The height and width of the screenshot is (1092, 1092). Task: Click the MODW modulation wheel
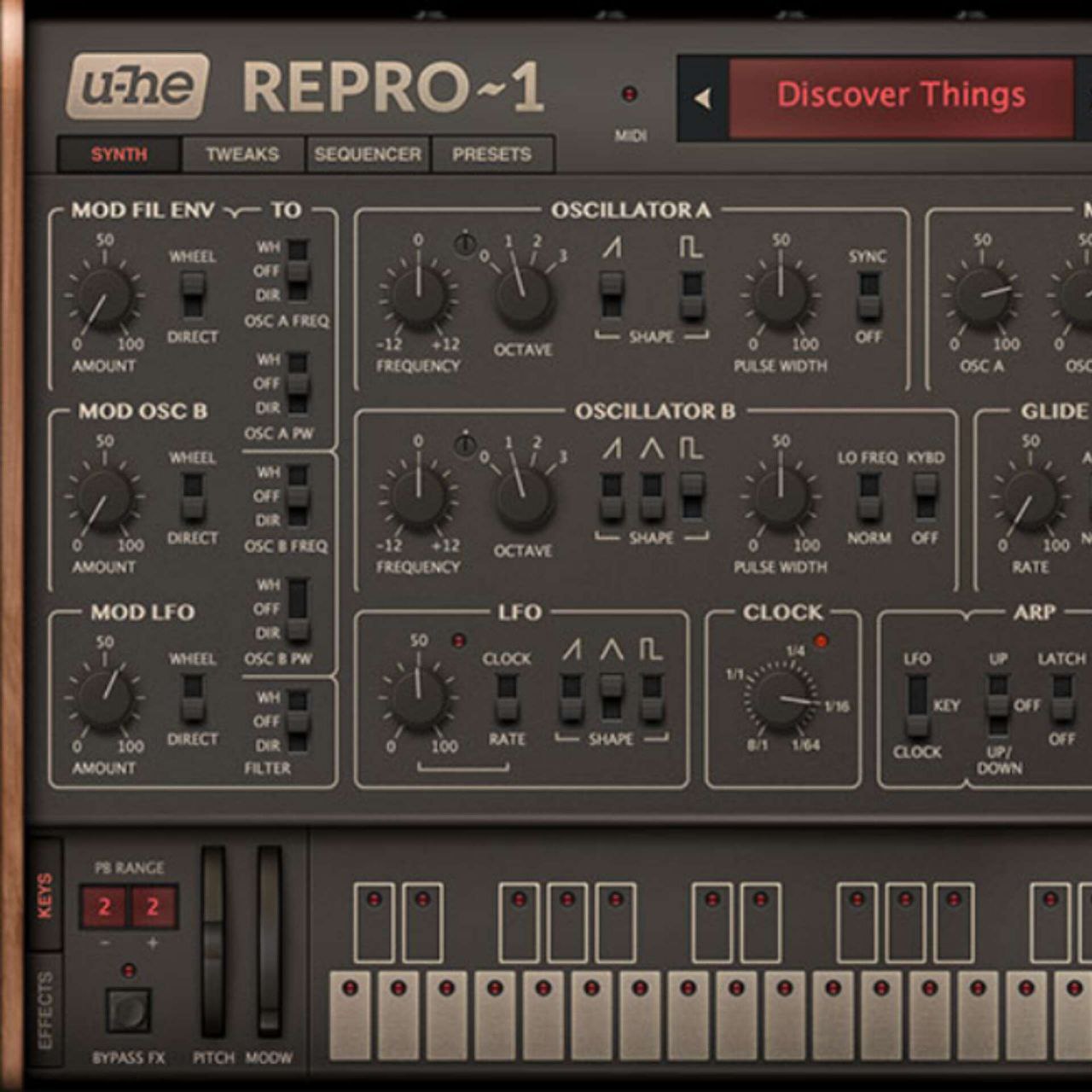coord(270,943)
